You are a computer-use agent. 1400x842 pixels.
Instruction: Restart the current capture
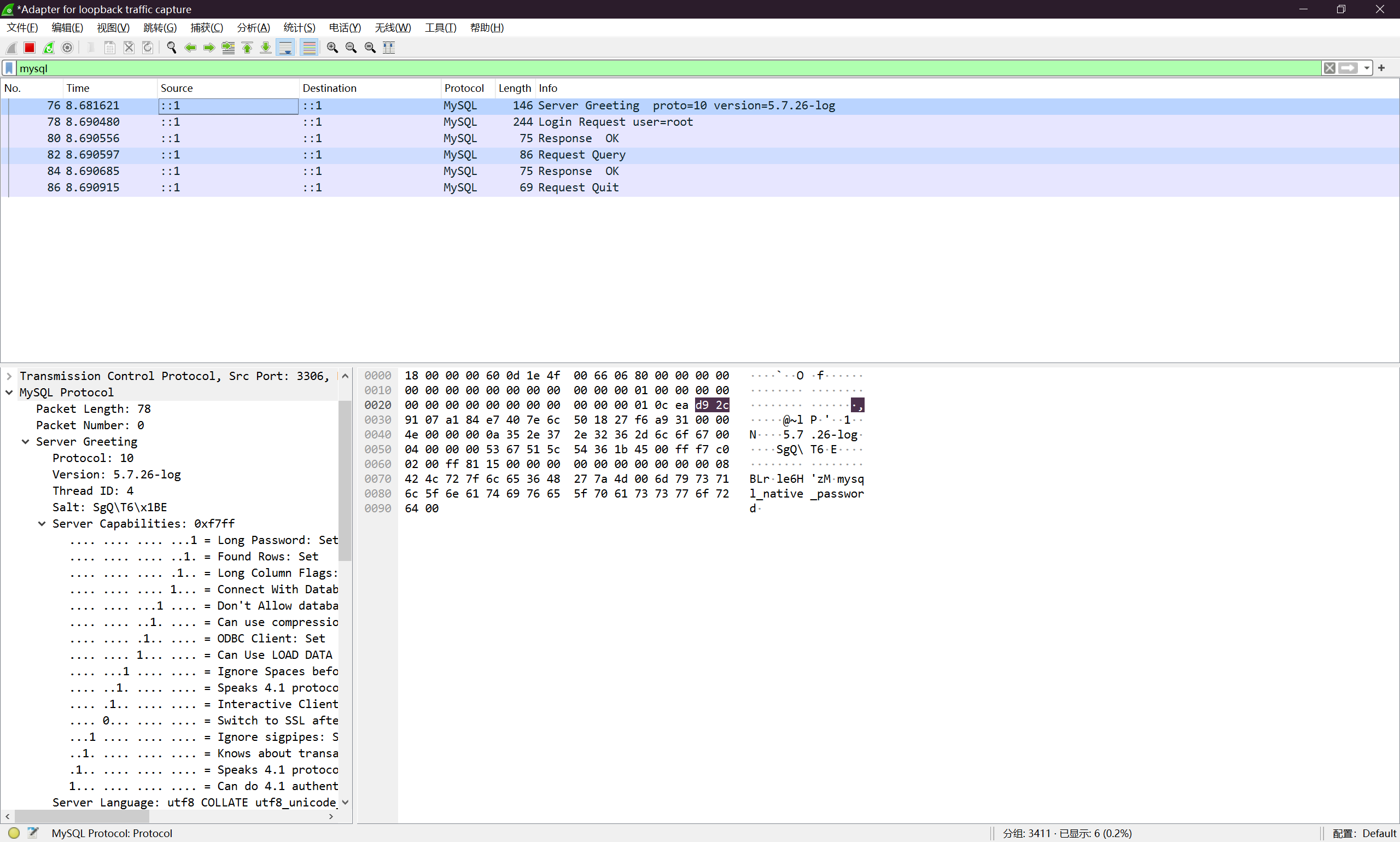click(x=49, y=48)
